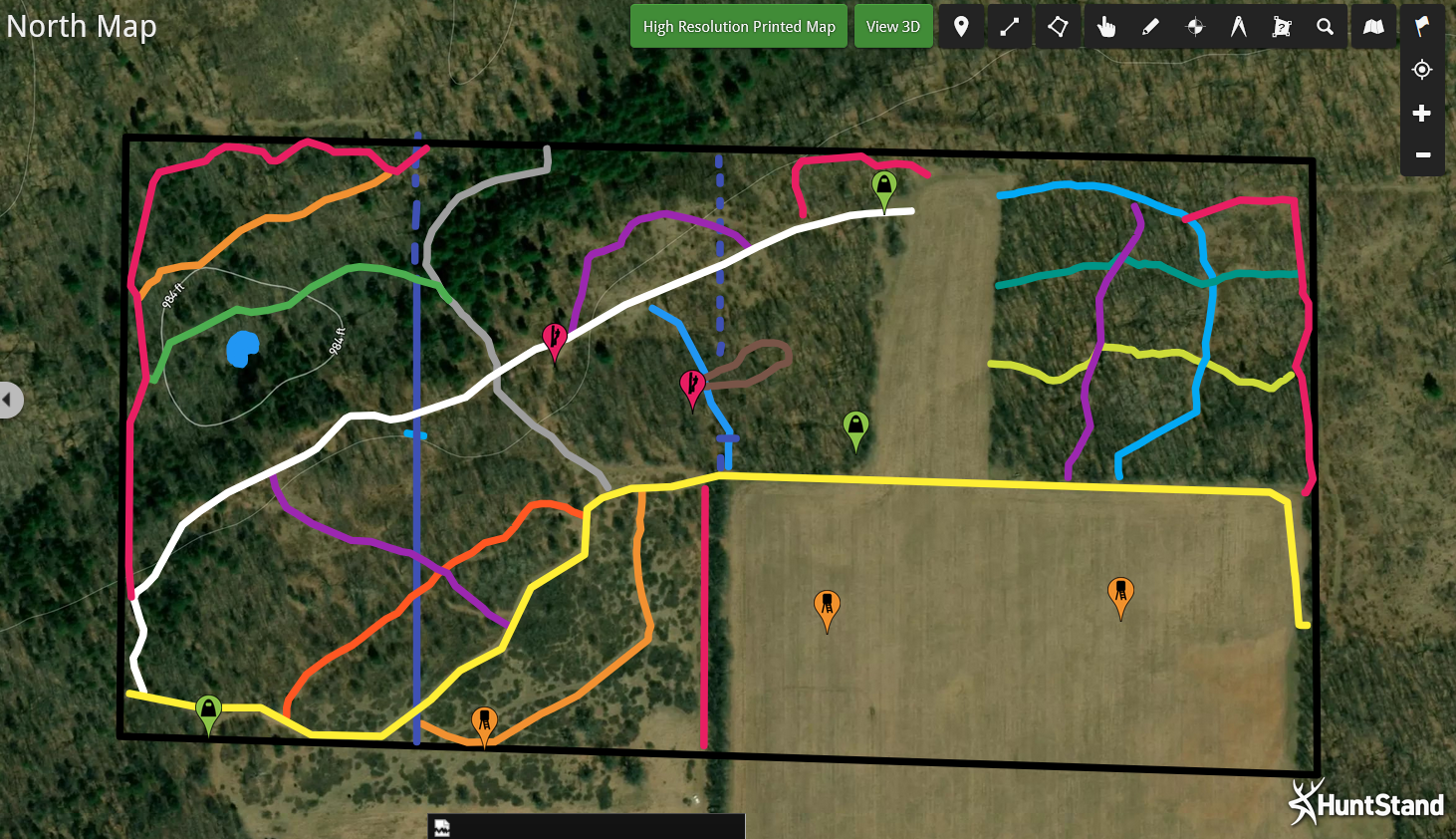Select the green marker on the white trail
Image resolution: width=1456 pixels, height=839 pixels.
tap(884, 187)
